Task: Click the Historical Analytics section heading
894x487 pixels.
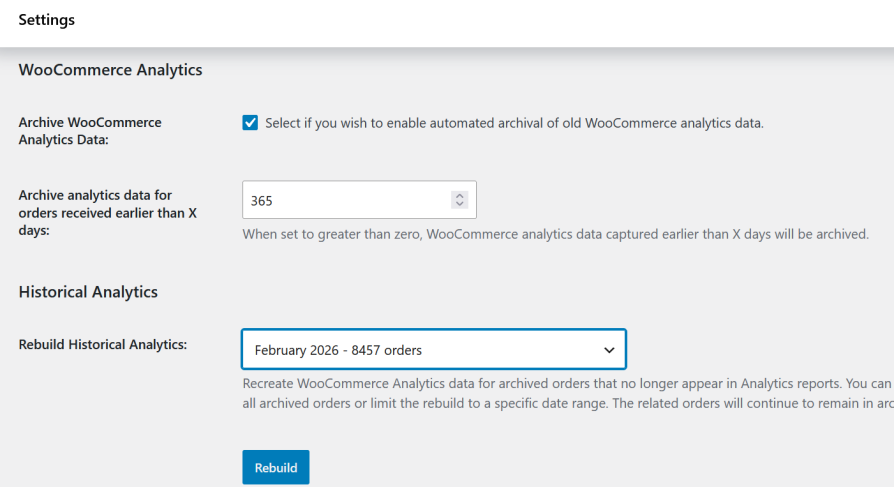Action: tap(88, 292)
